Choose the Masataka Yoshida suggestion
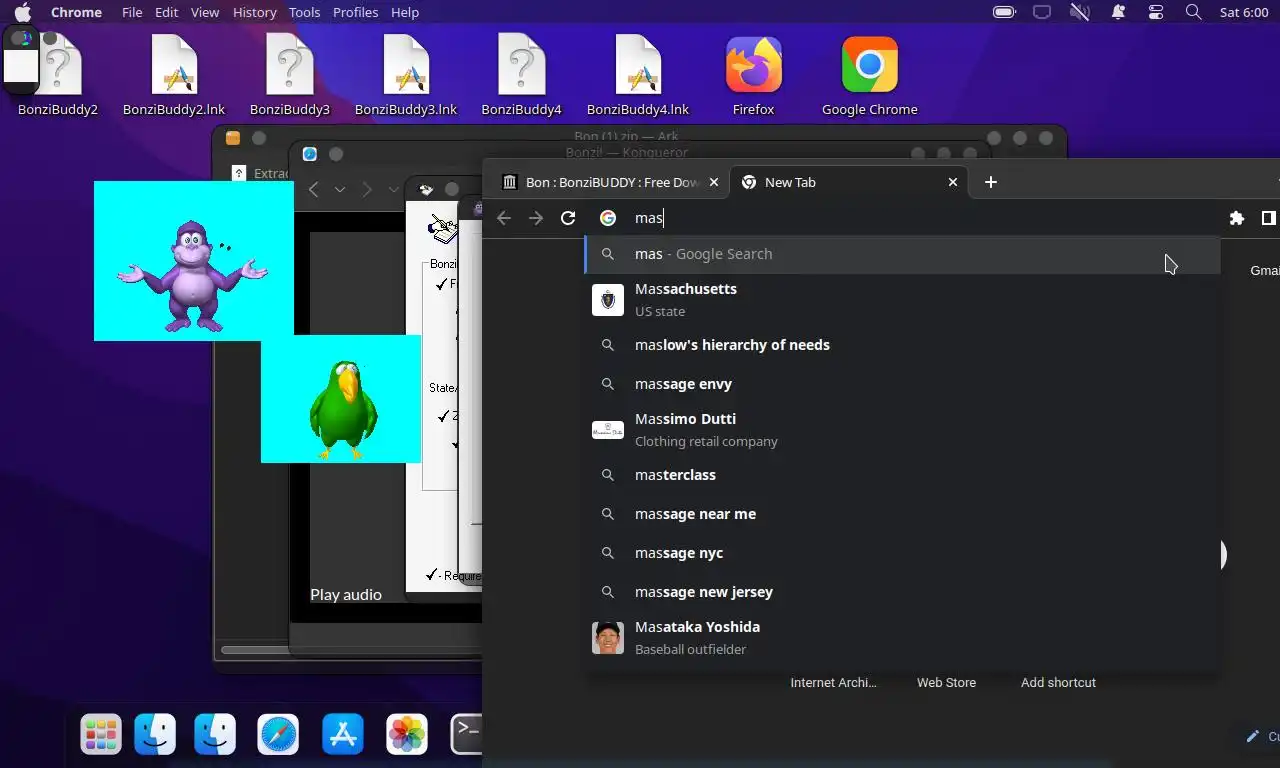Screen dimensions: 1280x768 (902, 637)
